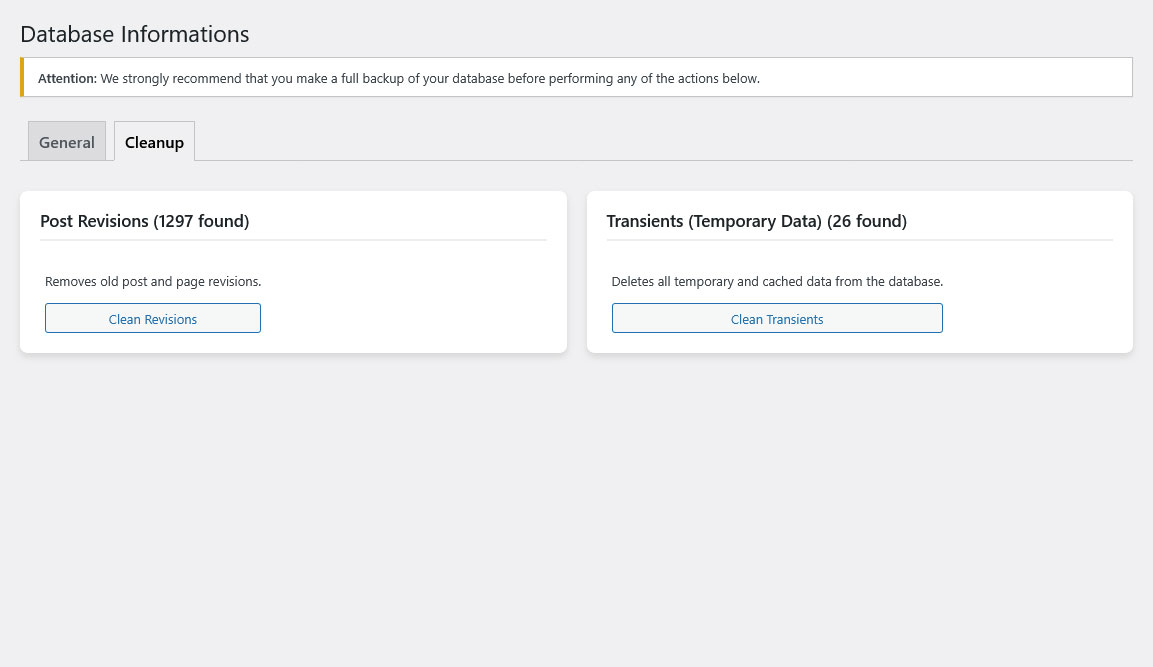Image resolution: width=1153 pixels, height=667 pixels.
Task: Click the bold Attention label in notice
Action: [x=67, y=78]
